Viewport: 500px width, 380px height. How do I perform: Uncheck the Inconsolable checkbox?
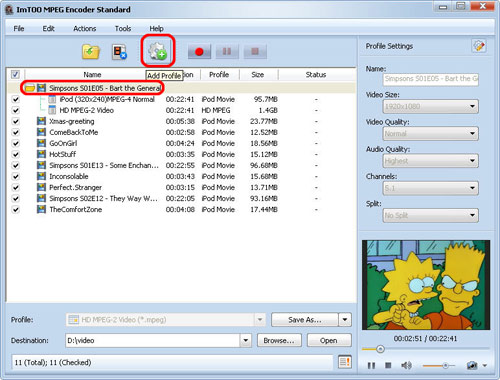pos(15,176)
